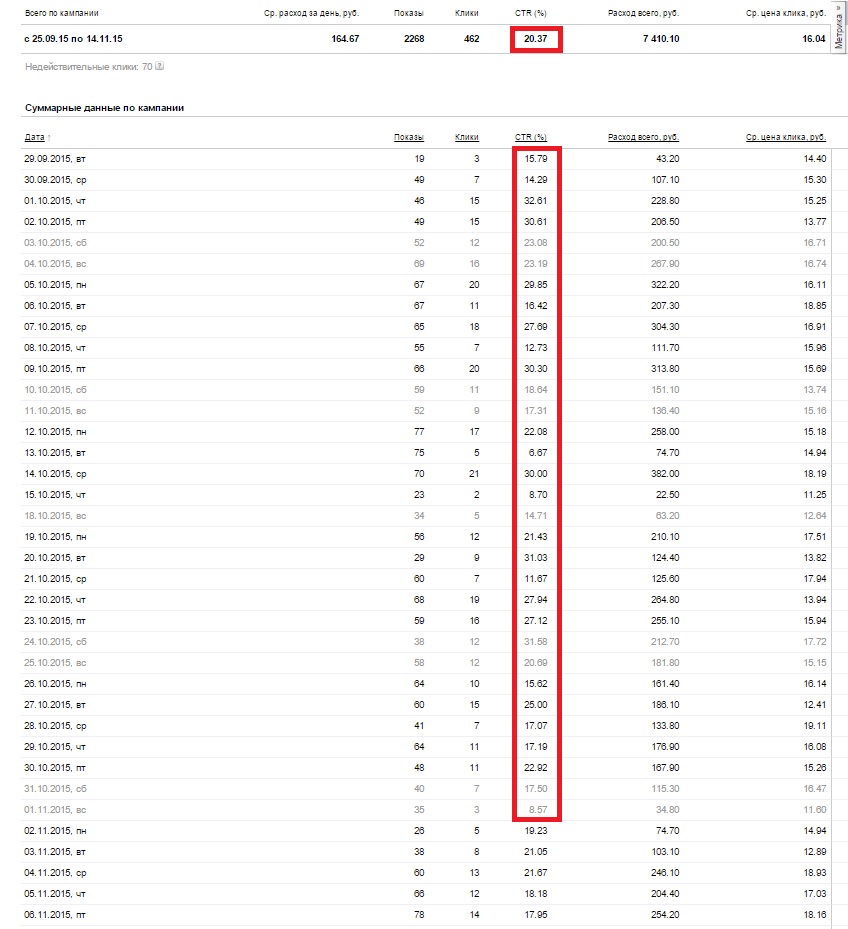Click the Суммарные данные по кампании heading
Image resolution: width=848 pixels, height=929 pixels.
coord(104,108)
